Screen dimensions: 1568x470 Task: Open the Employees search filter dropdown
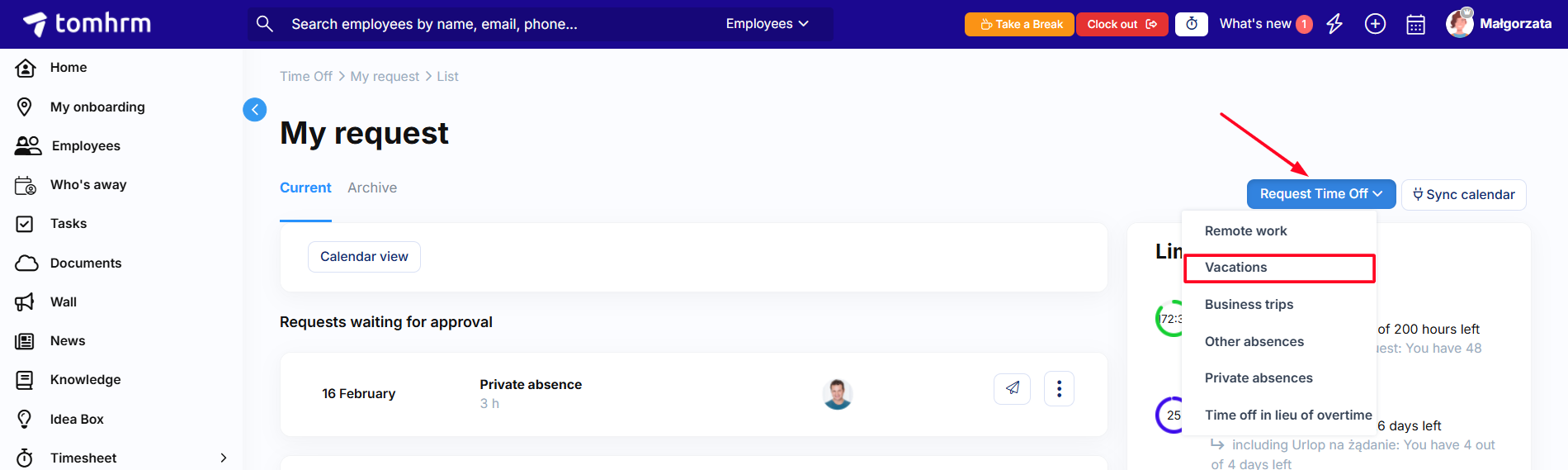coord(767,24)
